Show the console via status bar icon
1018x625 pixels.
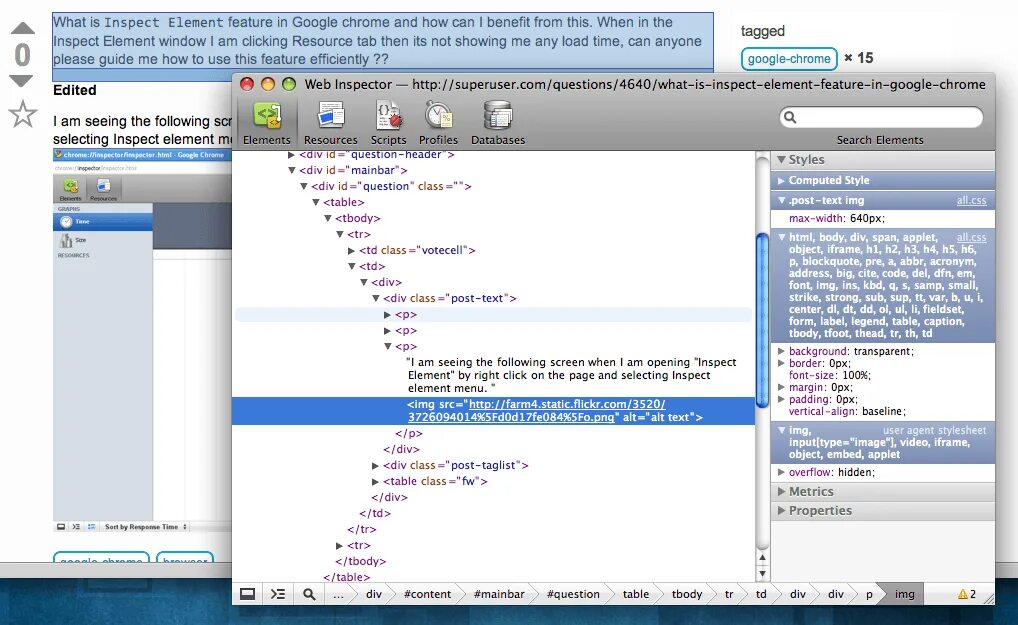pyautogui.click(x=278, y=594)
